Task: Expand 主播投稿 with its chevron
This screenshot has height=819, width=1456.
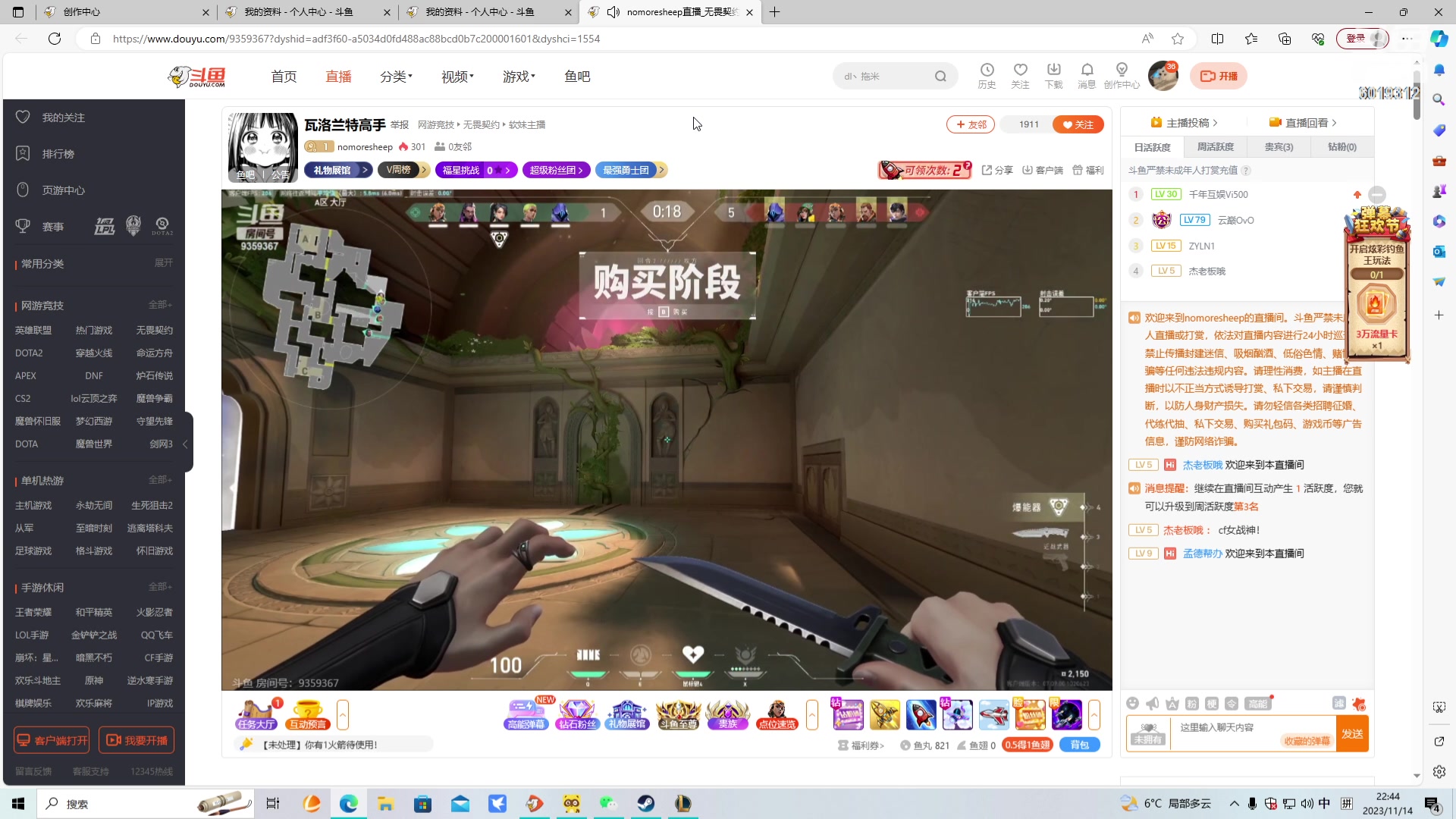Action: pos(1184,122)
